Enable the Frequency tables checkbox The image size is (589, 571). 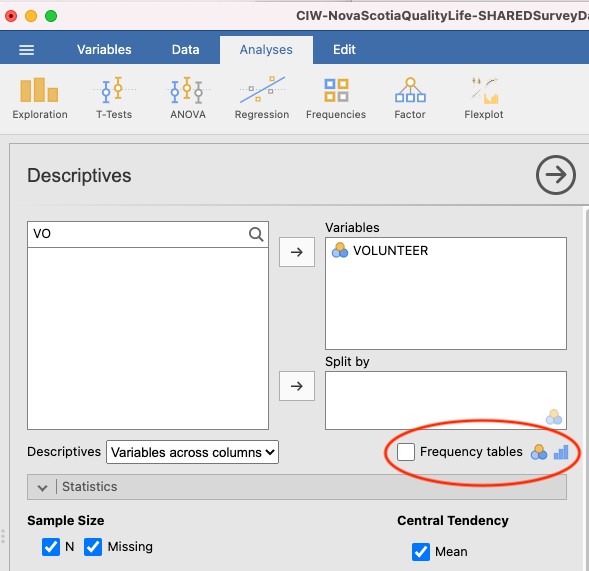pyautogui.click(x=406, y=452)
